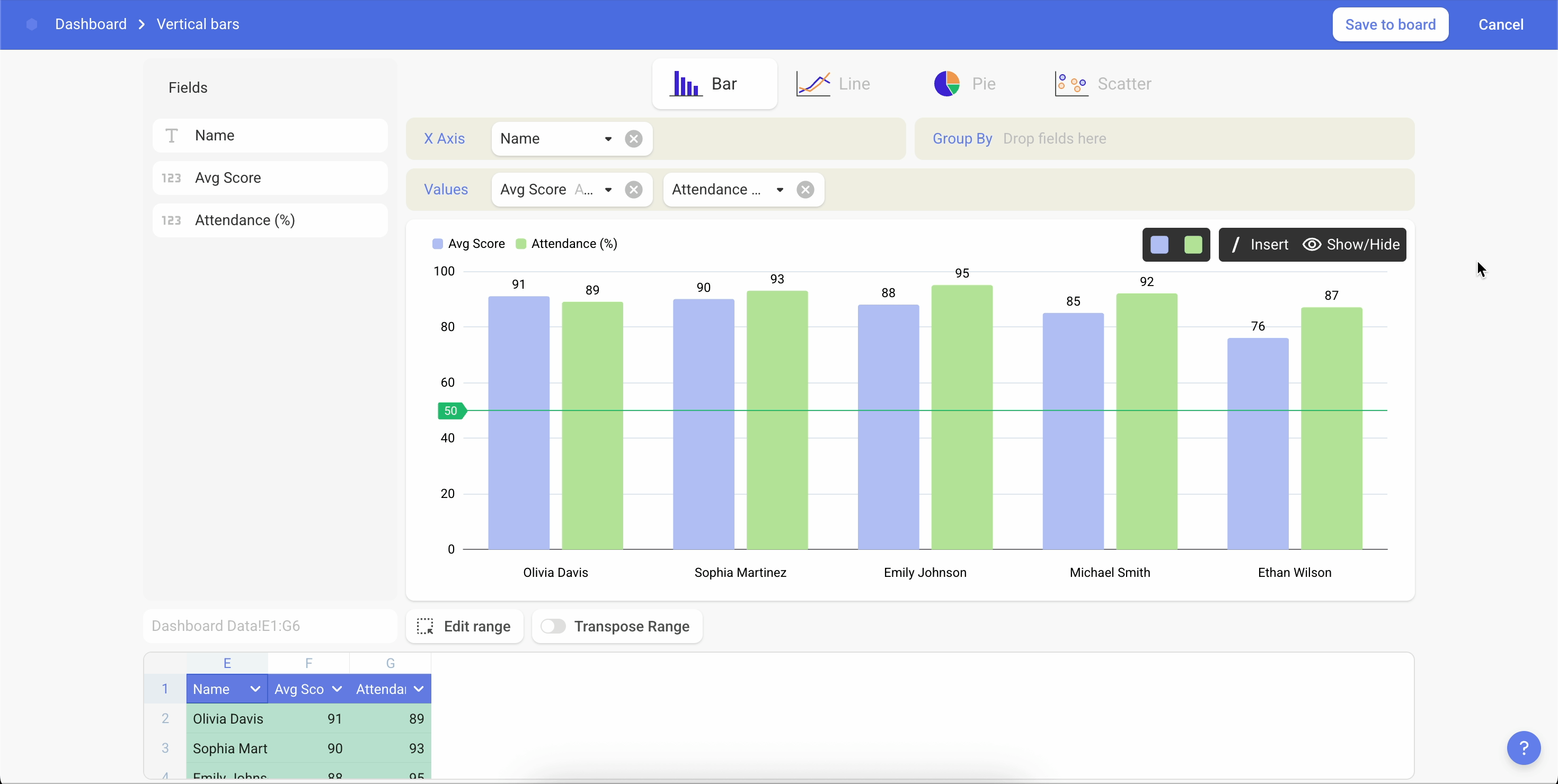1558x784 pixels.
Task: Click the home icon beside Dashboard
Action: coord(32,24)
